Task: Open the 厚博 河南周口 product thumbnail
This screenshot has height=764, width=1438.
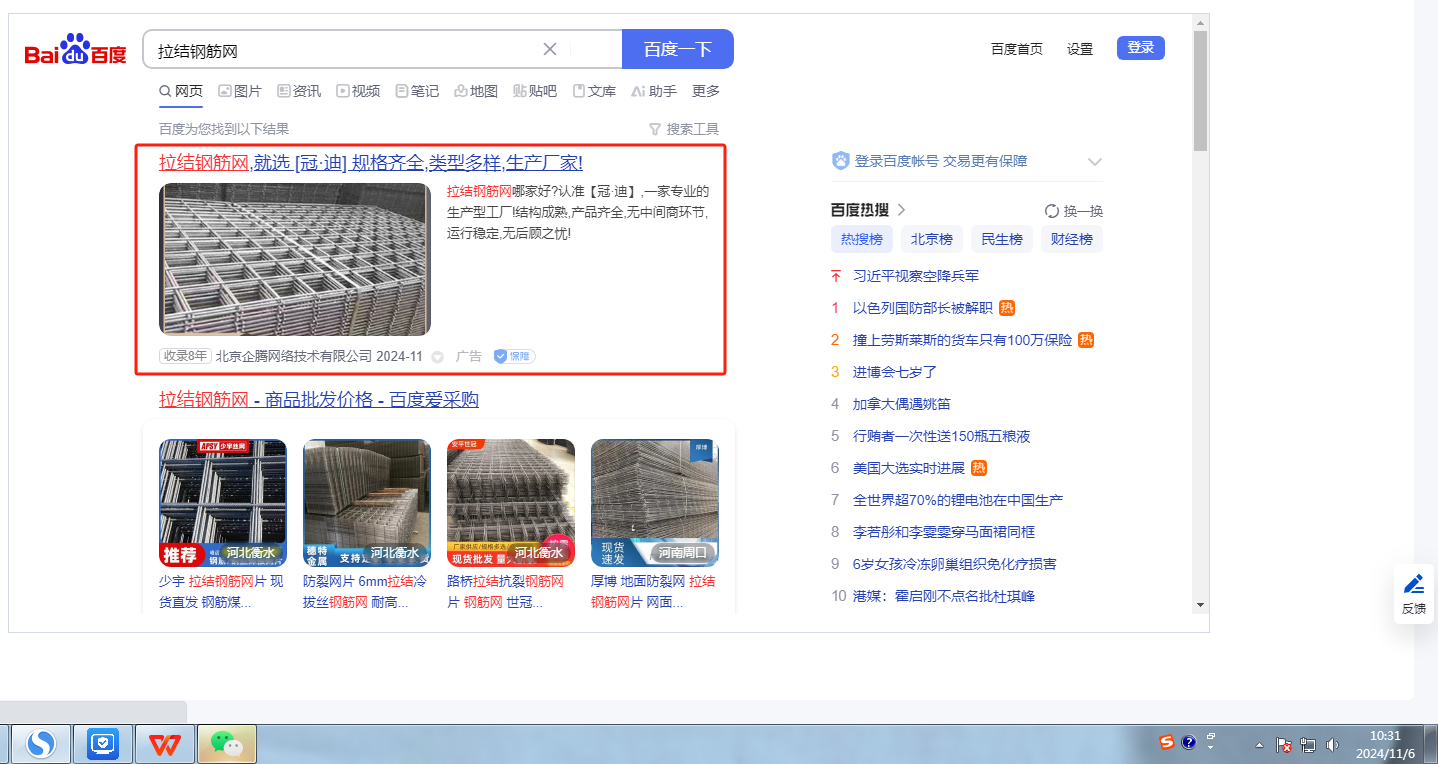Action: click(655, 503)
